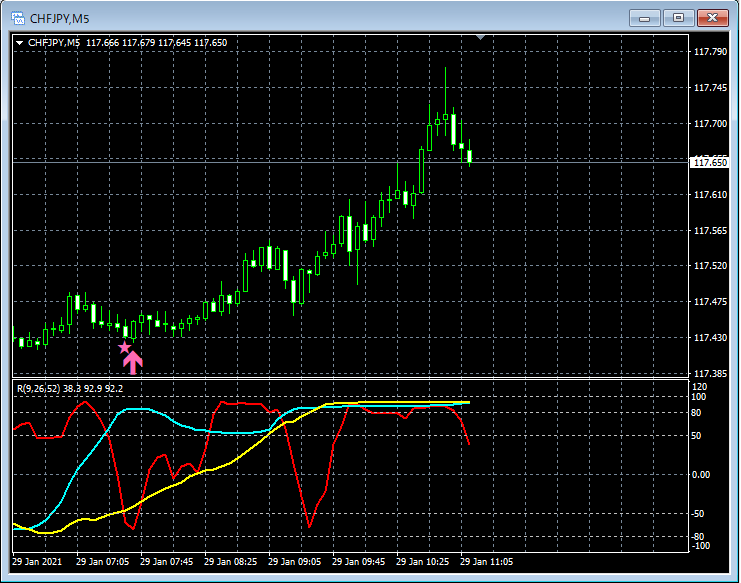
Task: Click the pink star signal marker
Action: coord(124,348)
